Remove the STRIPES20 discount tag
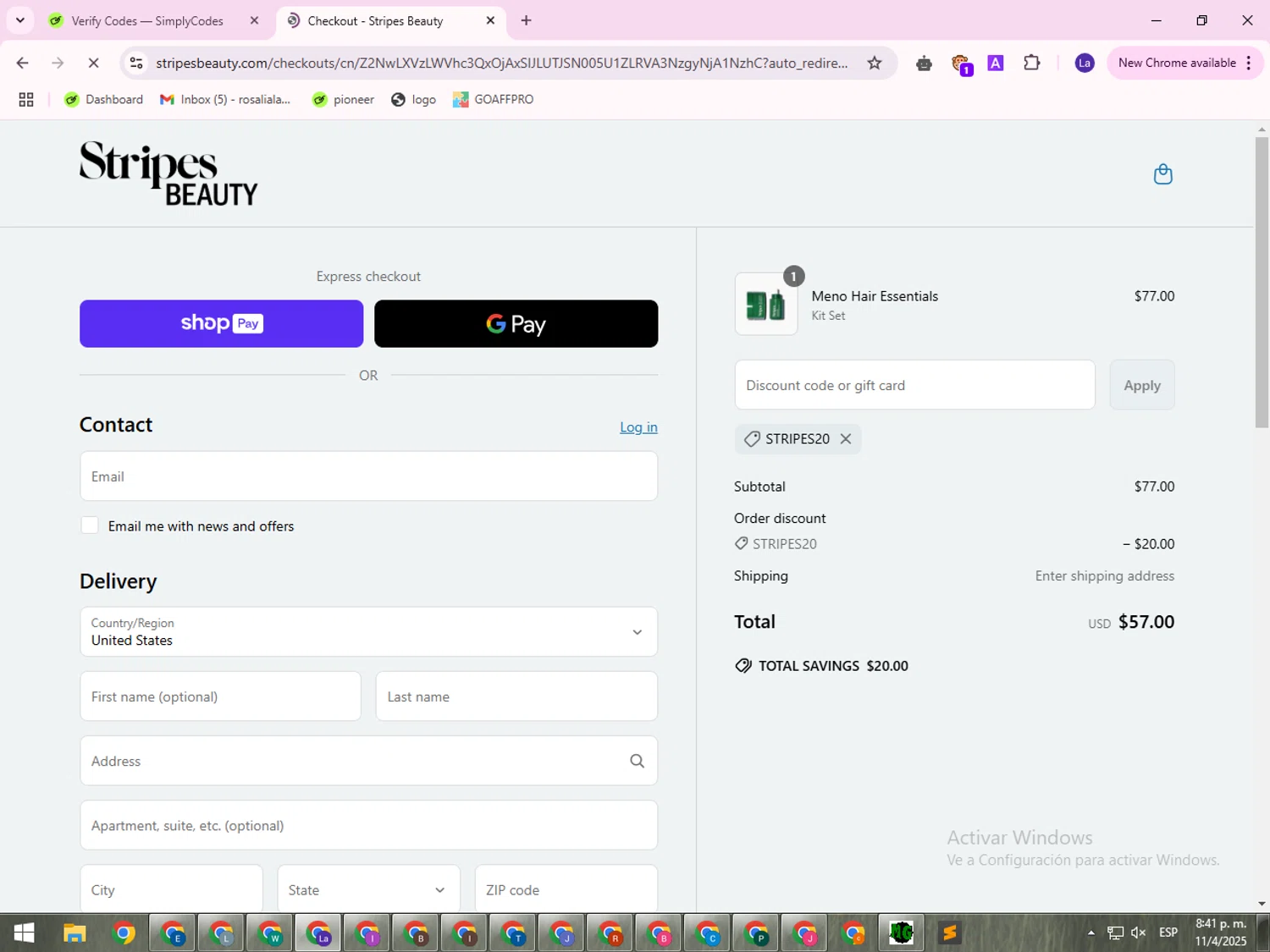 845,438
